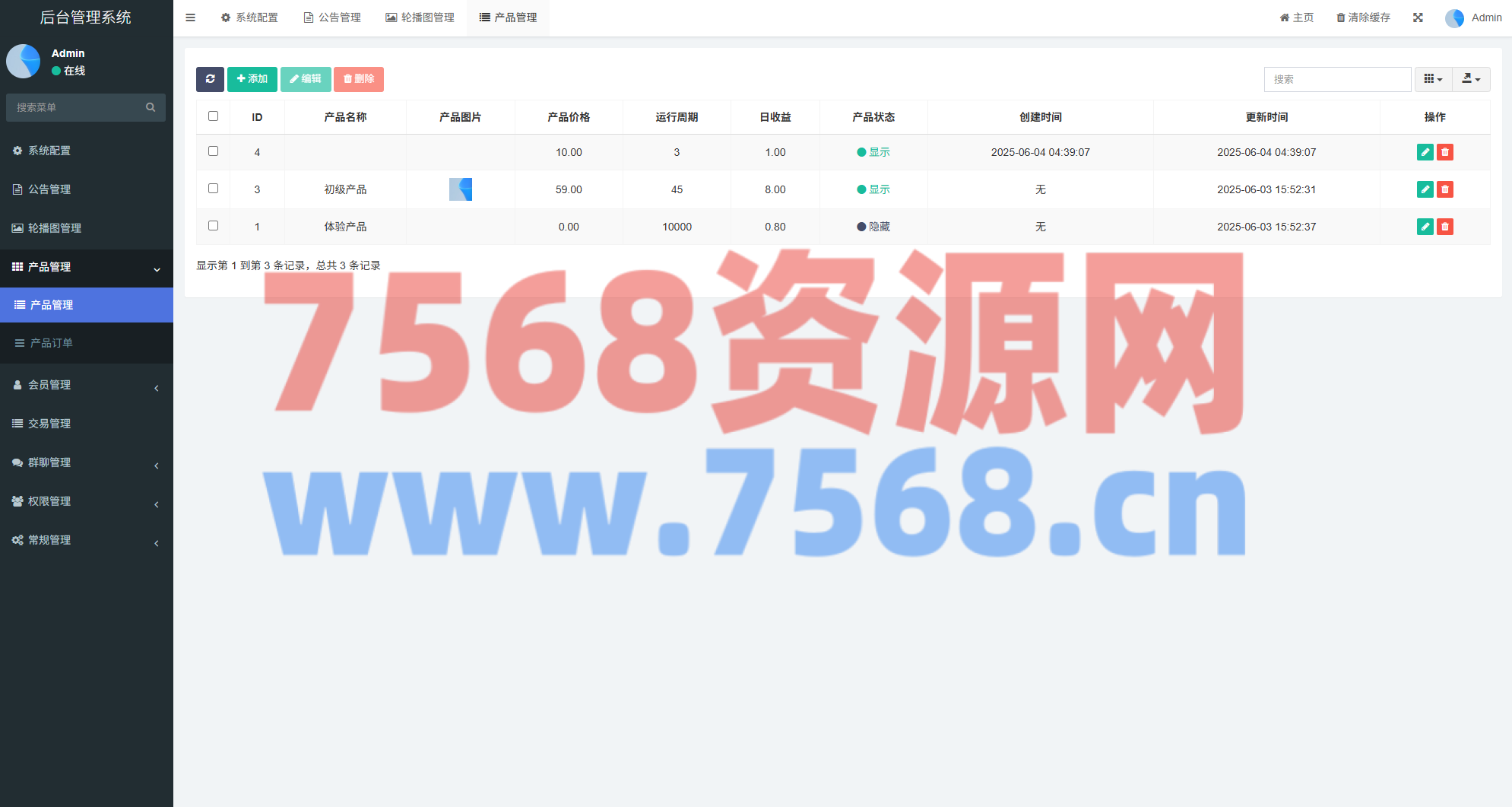Viewport: 1512px width, 807px height.
Task: Click the 清除缓存 link in header
Action: tap(1364, 17)
